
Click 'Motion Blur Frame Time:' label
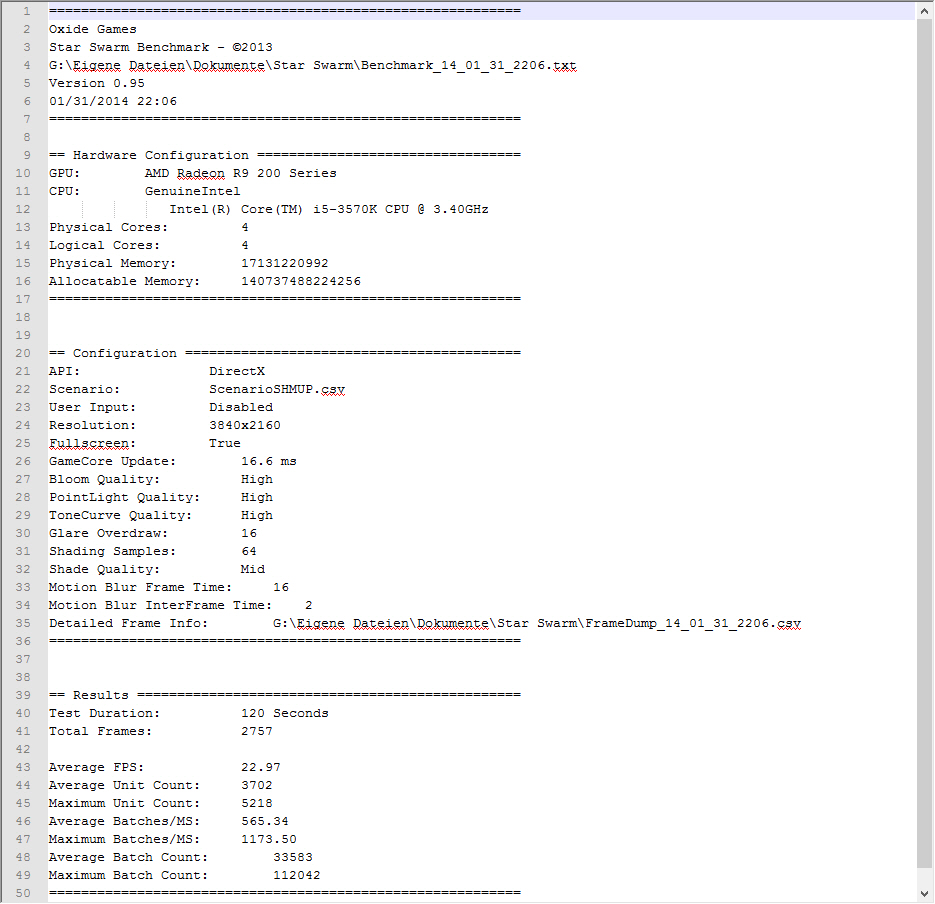click(141, 587)
